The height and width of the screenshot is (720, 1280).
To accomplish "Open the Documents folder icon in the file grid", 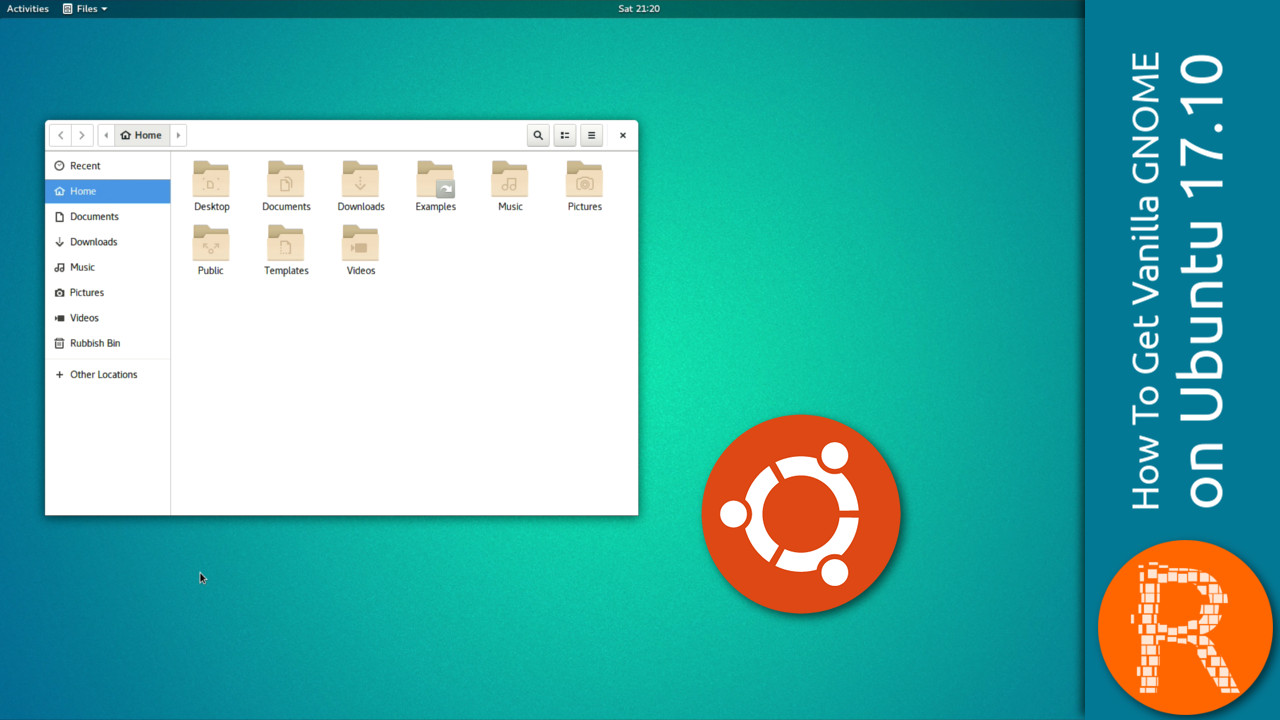I will tap(286, 179).
